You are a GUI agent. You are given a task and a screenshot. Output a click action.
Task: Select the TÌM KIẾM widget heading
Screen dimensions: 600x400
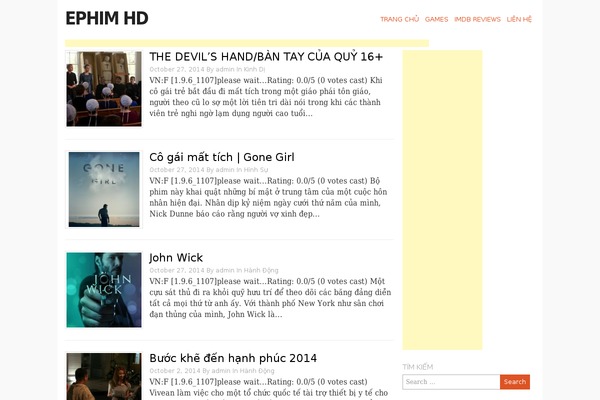418,367
